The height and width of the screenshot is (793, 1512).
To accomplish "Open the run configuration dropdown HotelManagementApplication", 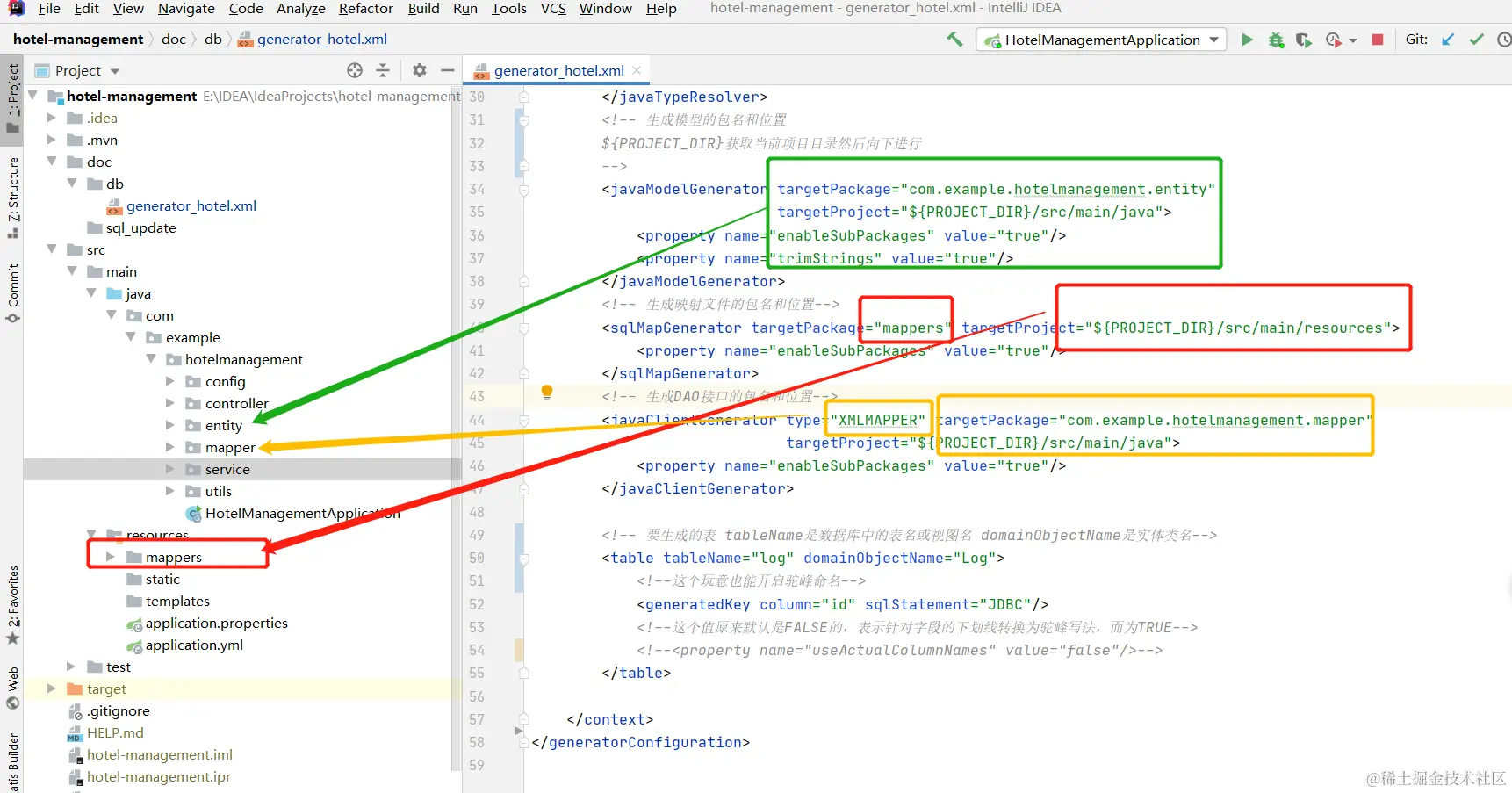I will [1102, 40].
